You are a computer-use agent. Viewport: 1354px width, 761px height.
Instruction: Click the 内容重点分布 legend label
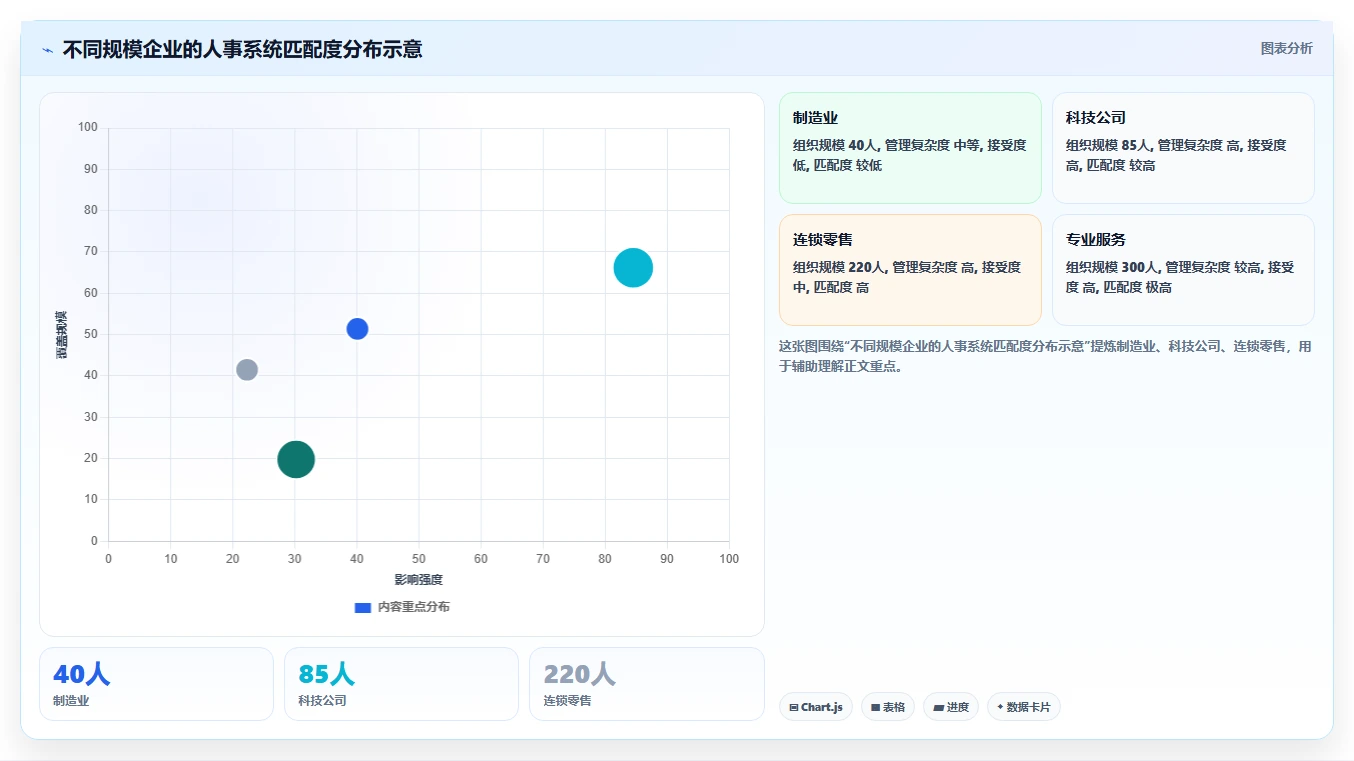(x=413, y=607)
